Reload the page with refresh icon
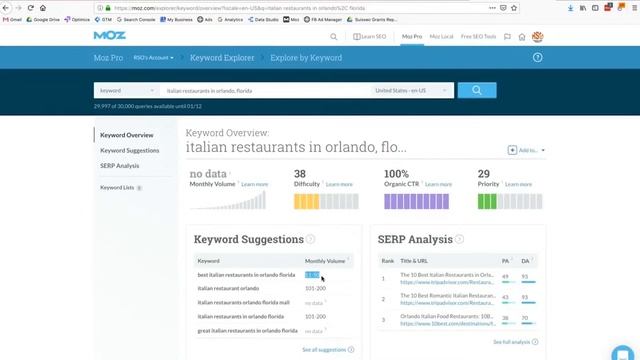Image resolution: width=640 pixels, height=360 pixels. [x=31, y=8]
